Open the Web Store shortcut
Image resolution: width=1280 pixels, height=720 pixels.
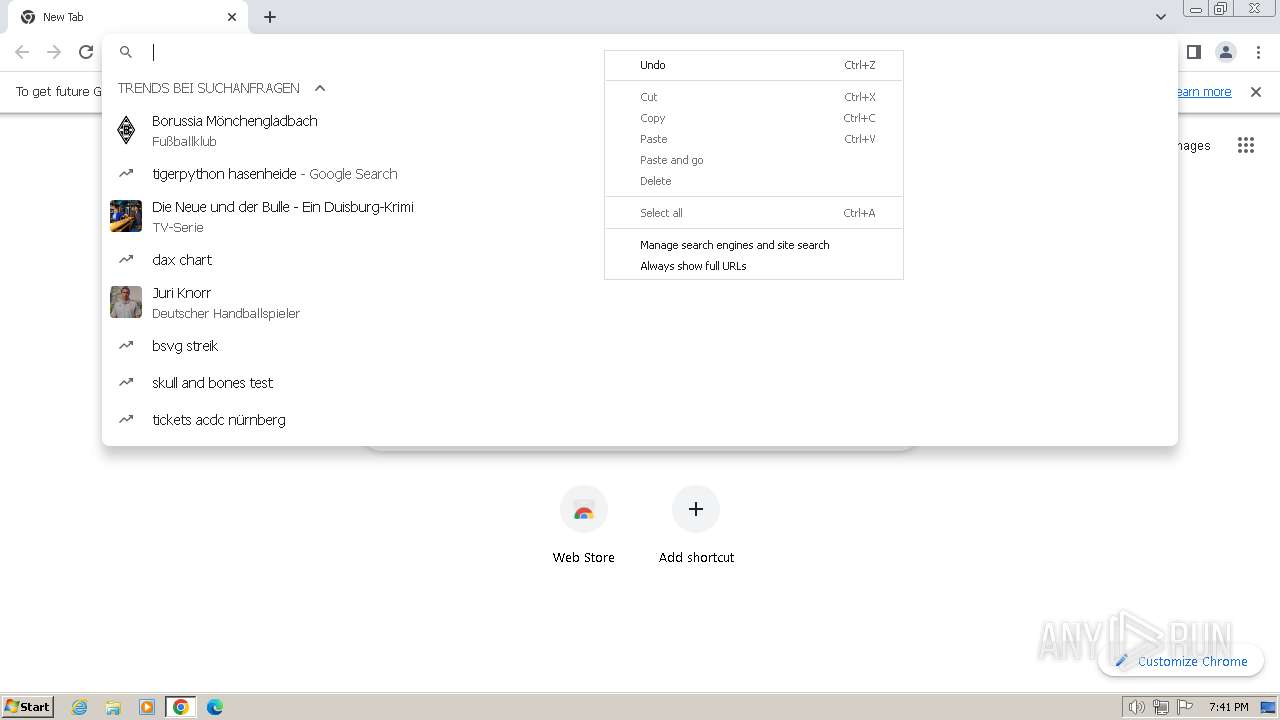584,525
